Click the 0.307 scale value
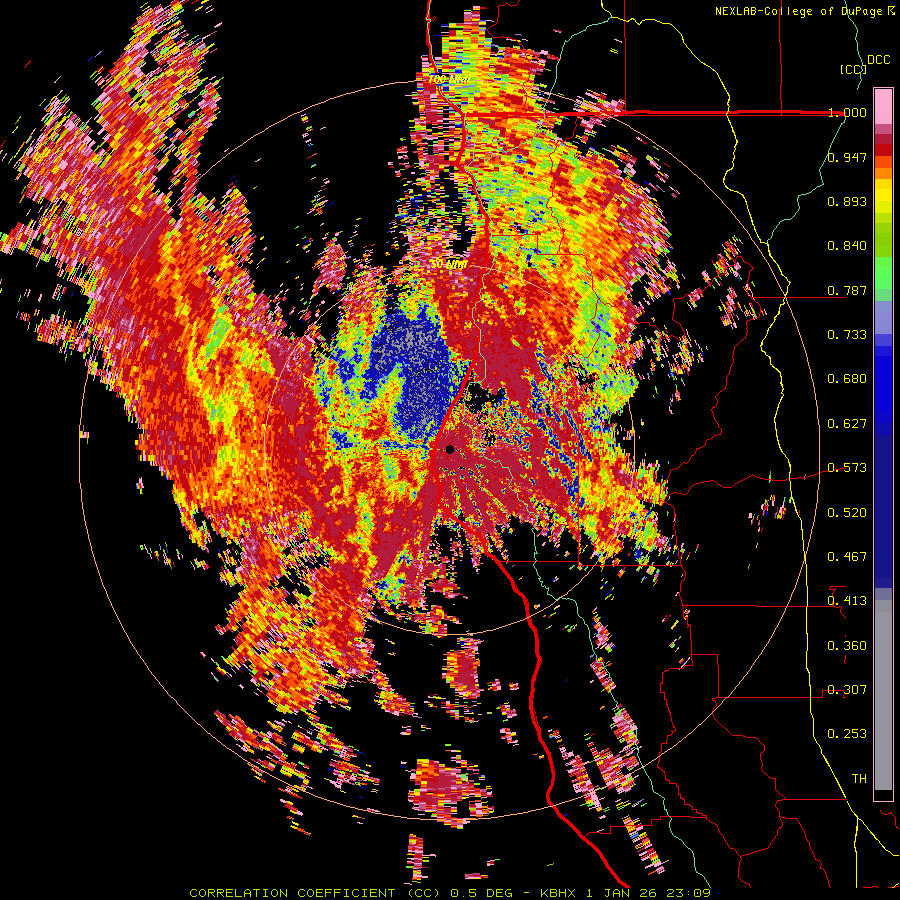The image size is (900, 900). click(847, 689)
